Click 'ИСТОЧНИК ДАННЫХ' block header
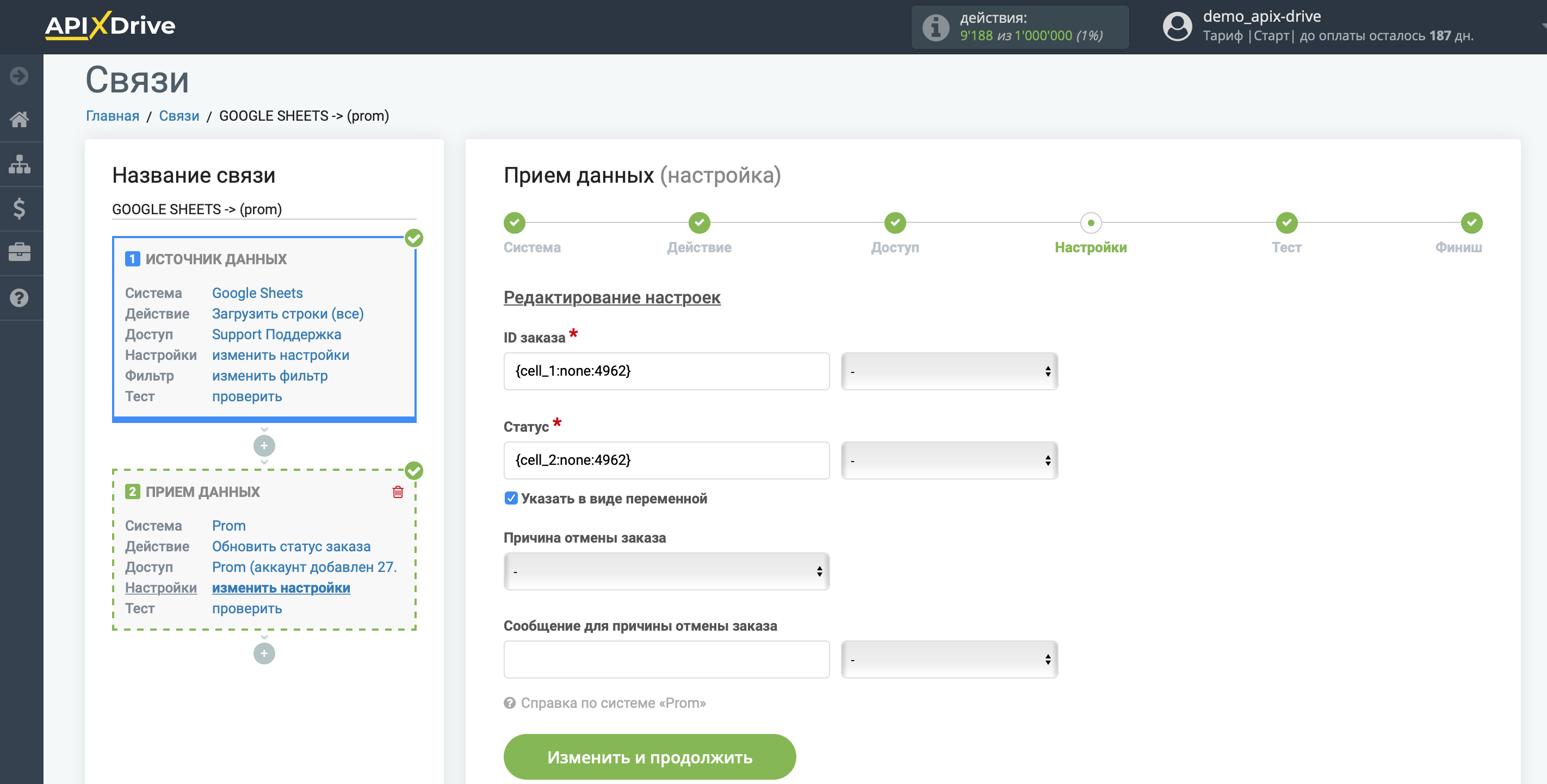Image resolution: width=1547 pixels, height=784 pixels. pyautogui.click(x=216, y=259)
